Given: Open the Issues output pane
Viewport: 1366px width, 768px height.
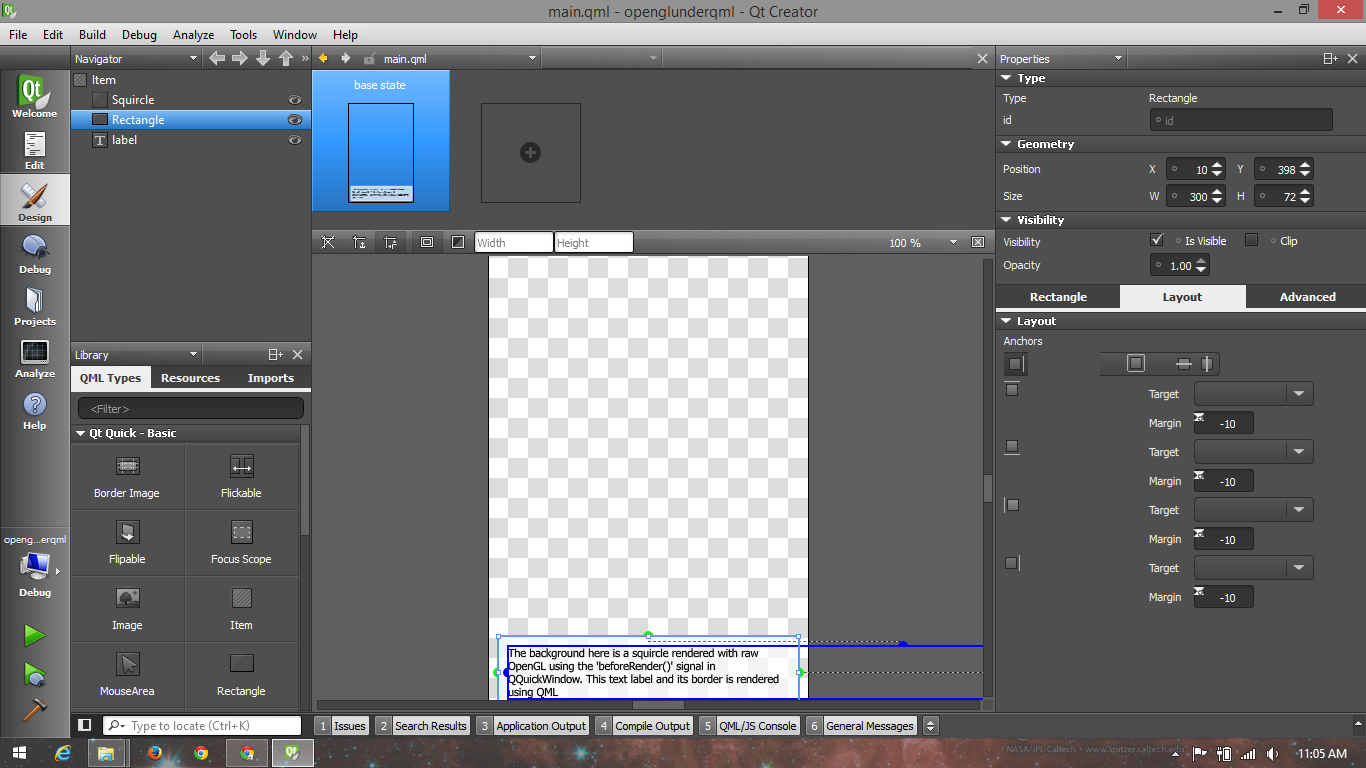Looking at the screenshot, I should (342, 726).
